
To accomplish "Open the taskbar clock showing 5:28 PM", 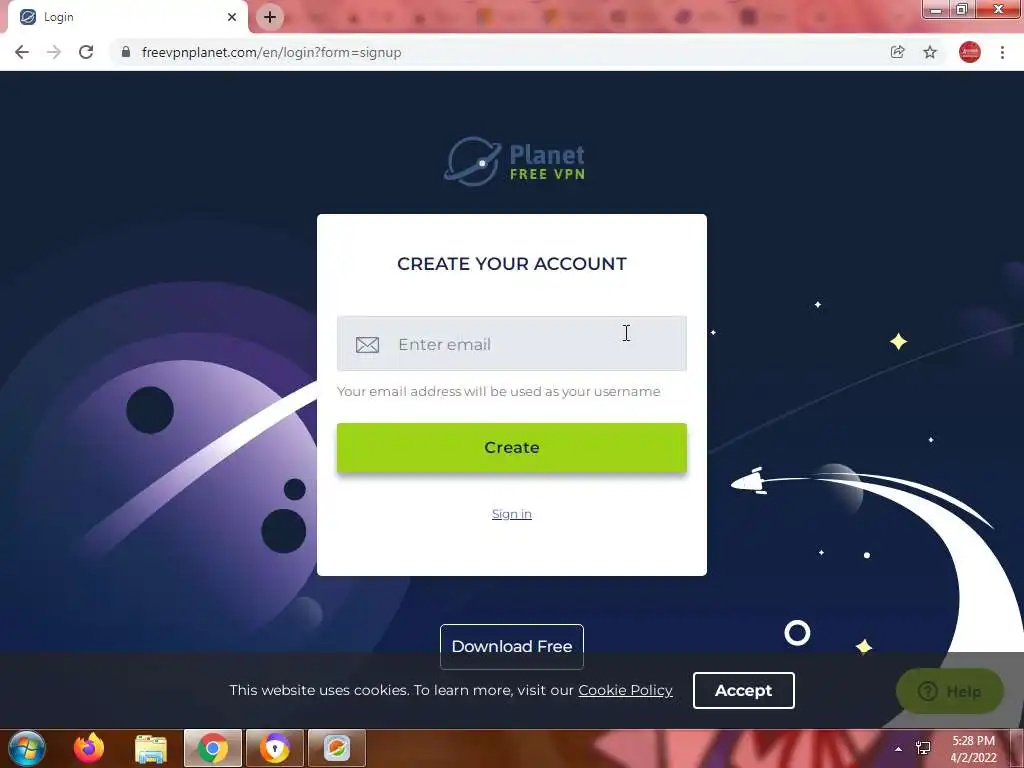I will (x=973, y=749).
